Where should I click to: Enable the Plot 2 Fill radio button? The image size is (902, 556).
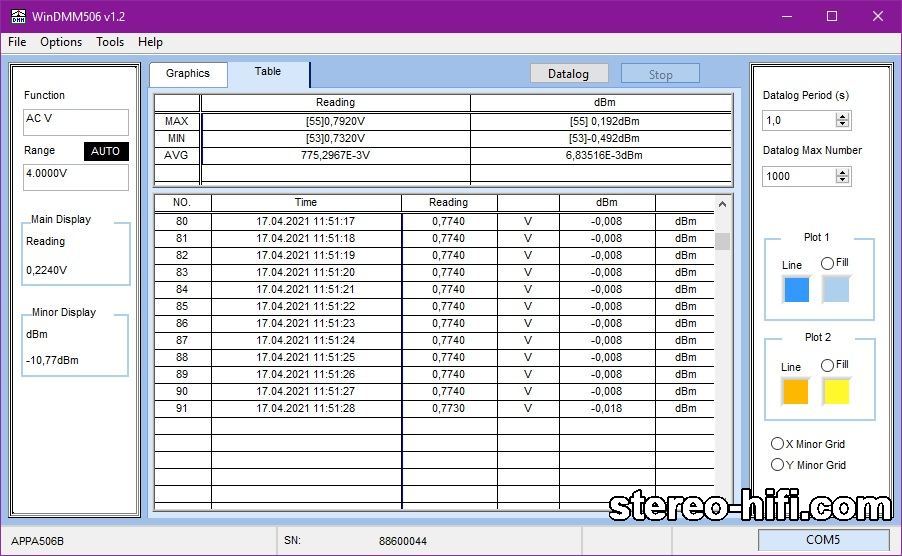(827, 365)
